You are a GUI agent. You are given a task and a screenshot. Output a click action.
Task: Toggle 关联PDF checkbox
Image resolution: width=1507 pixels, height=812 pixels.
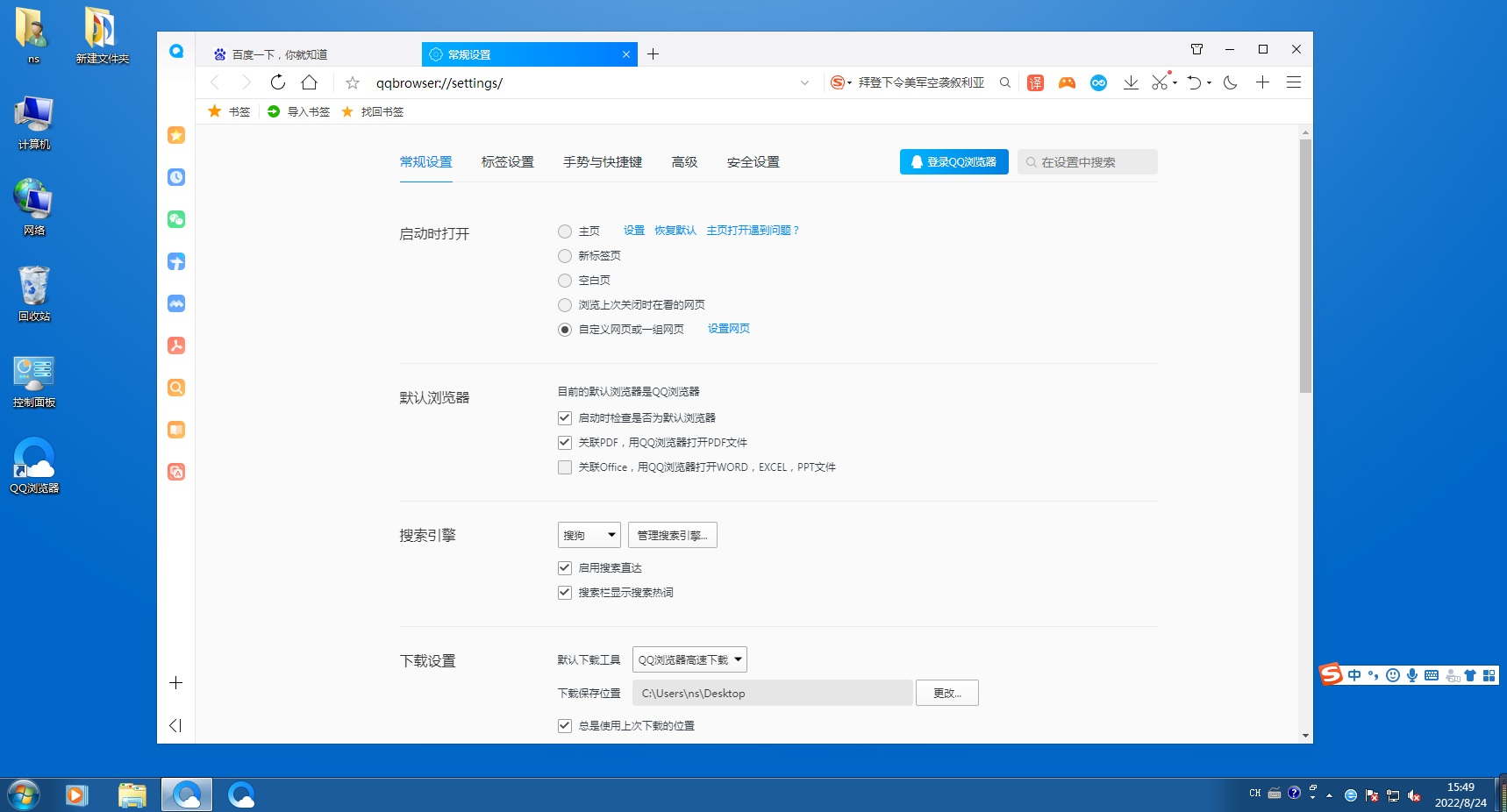tap(565, 443)
